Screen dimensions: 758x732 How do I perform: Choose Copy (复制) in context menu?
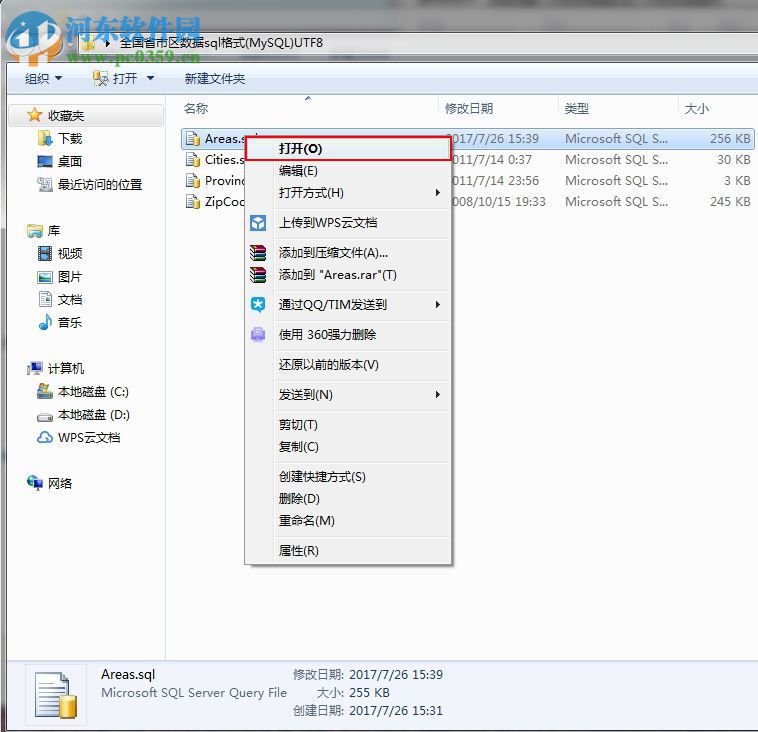click(348, 447)
